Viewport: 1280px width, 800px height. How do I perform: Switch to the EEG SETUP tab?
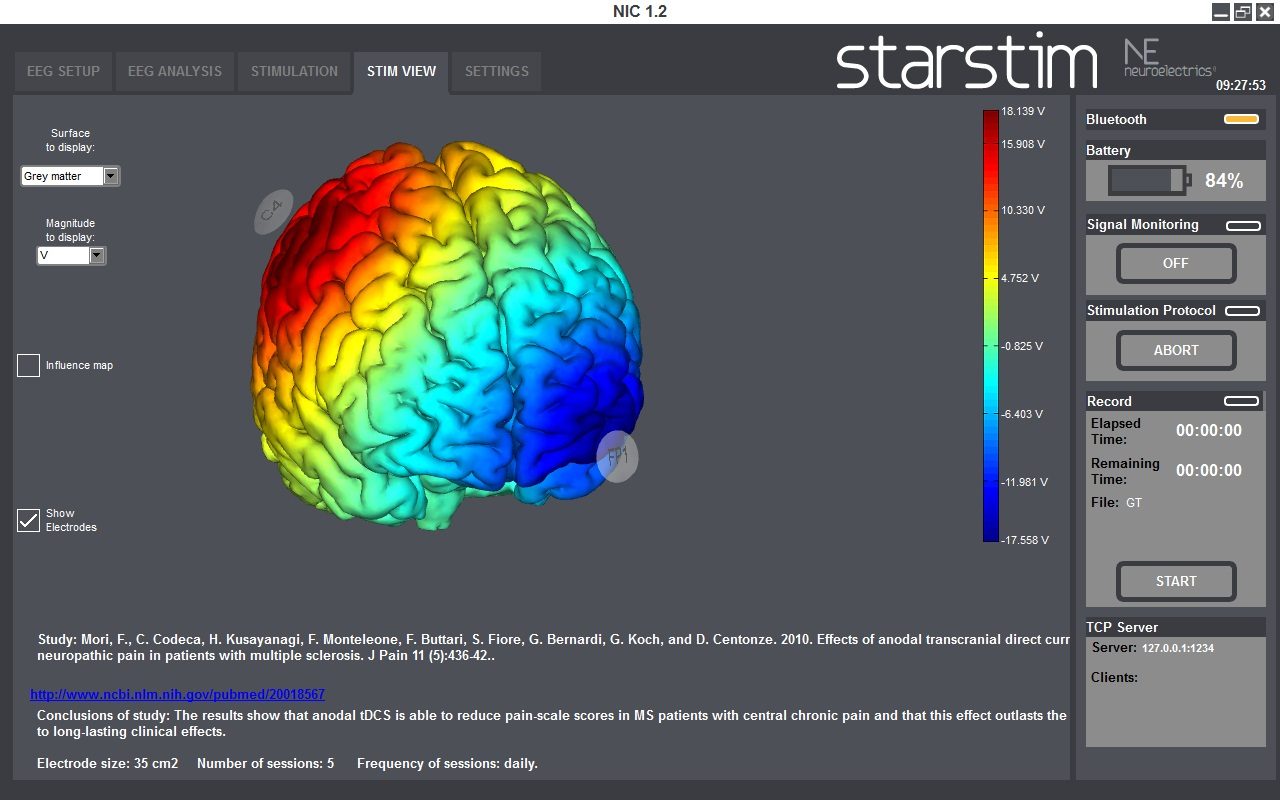[63, 71]
